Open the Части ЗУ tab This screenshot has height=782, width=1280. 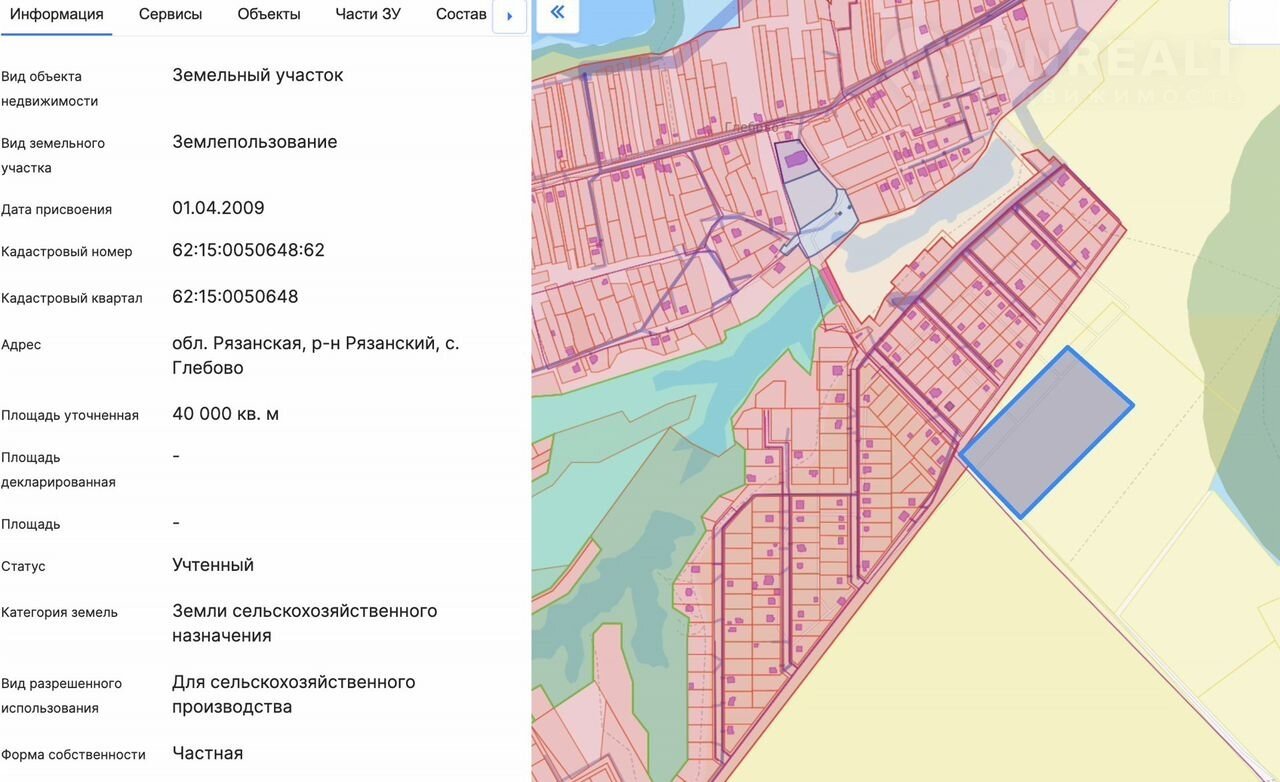tap(368, 14)
